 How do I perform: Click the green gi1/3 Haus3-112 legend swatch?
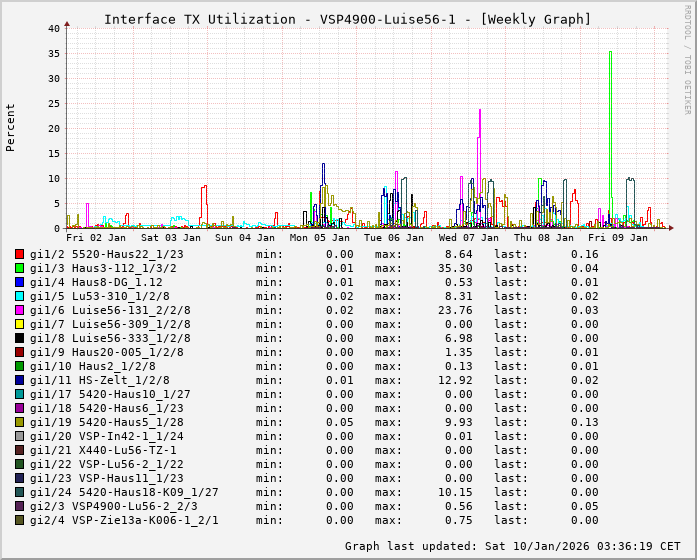(x=20, y=268)
